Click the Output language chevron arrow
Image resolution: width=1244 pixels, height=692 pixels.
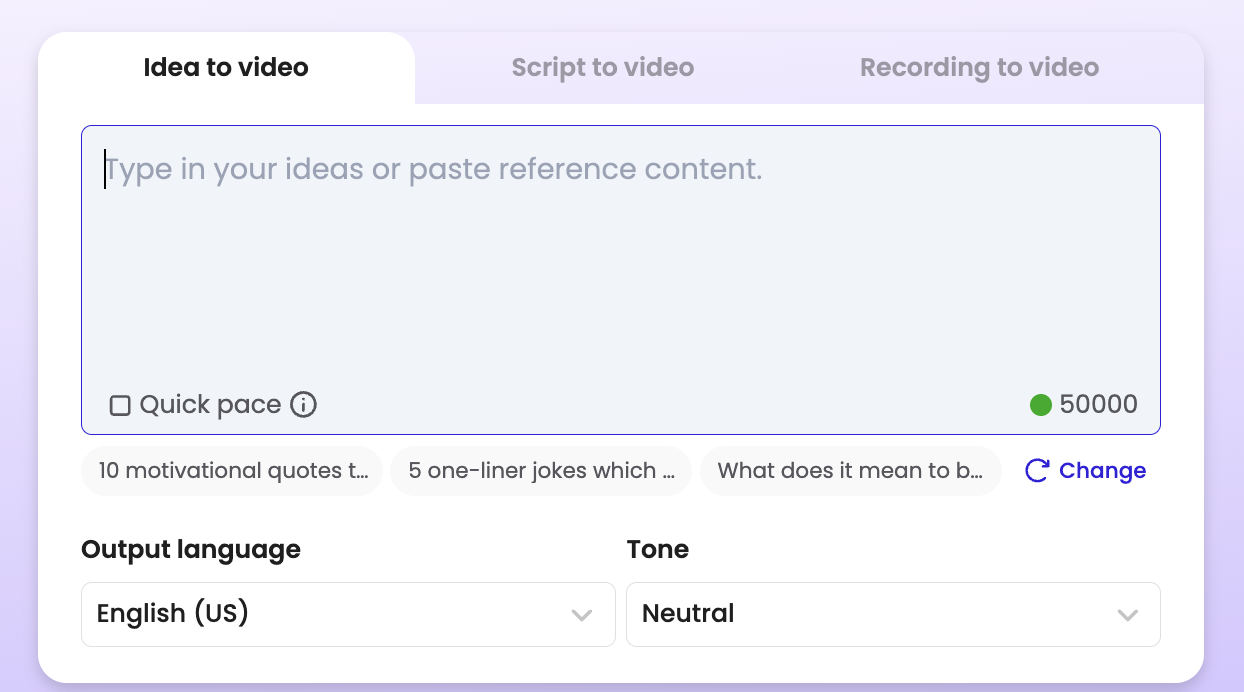click(582, 615)
